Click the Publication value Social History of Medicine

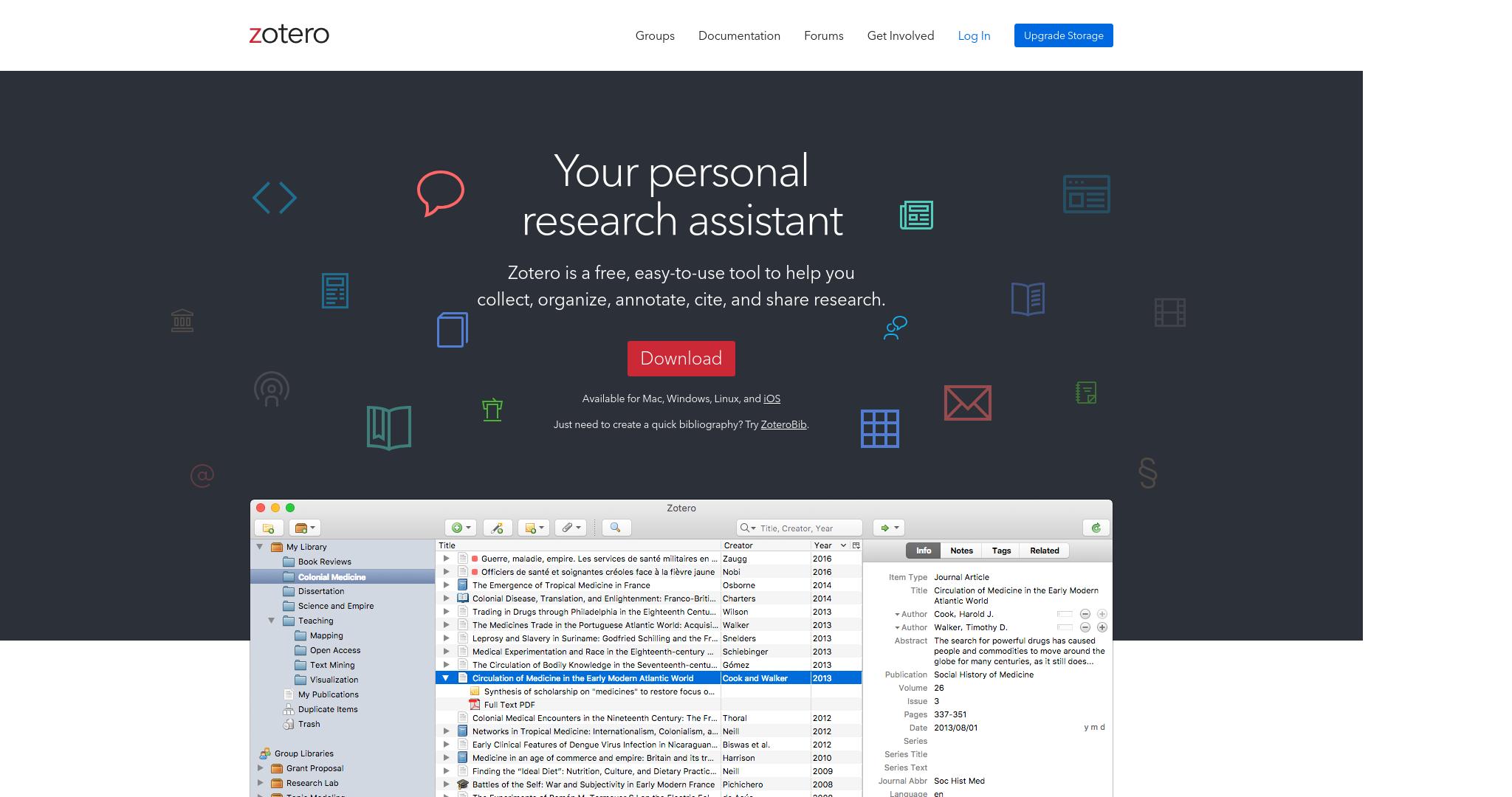click(x=983, y=674)
